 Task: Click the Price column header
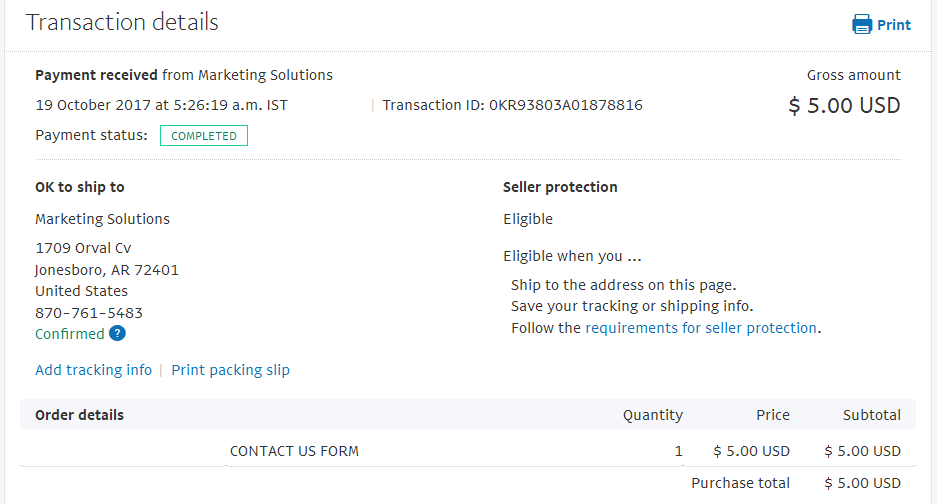pyautogui.click(x=773, y=415)
